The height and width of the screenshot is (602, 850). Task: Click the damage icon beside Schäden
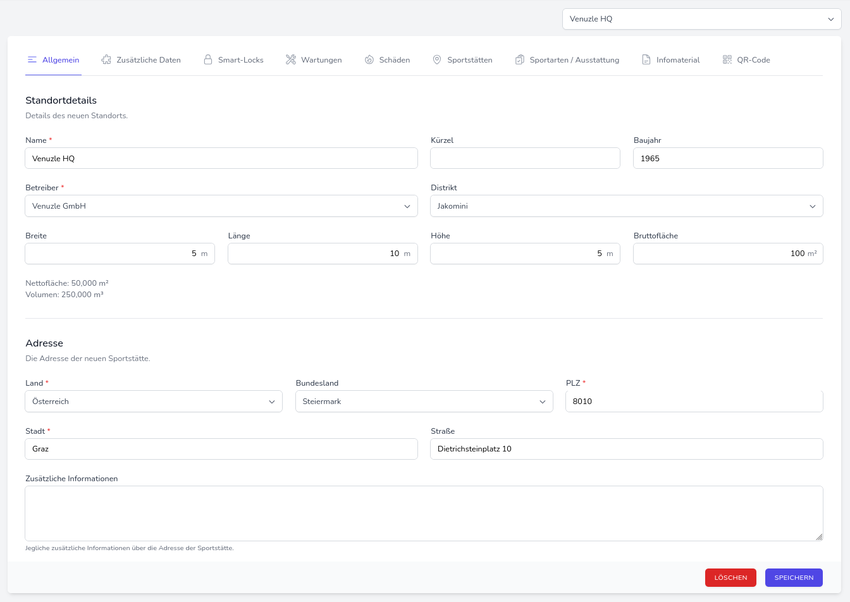[x=369, y=60]
